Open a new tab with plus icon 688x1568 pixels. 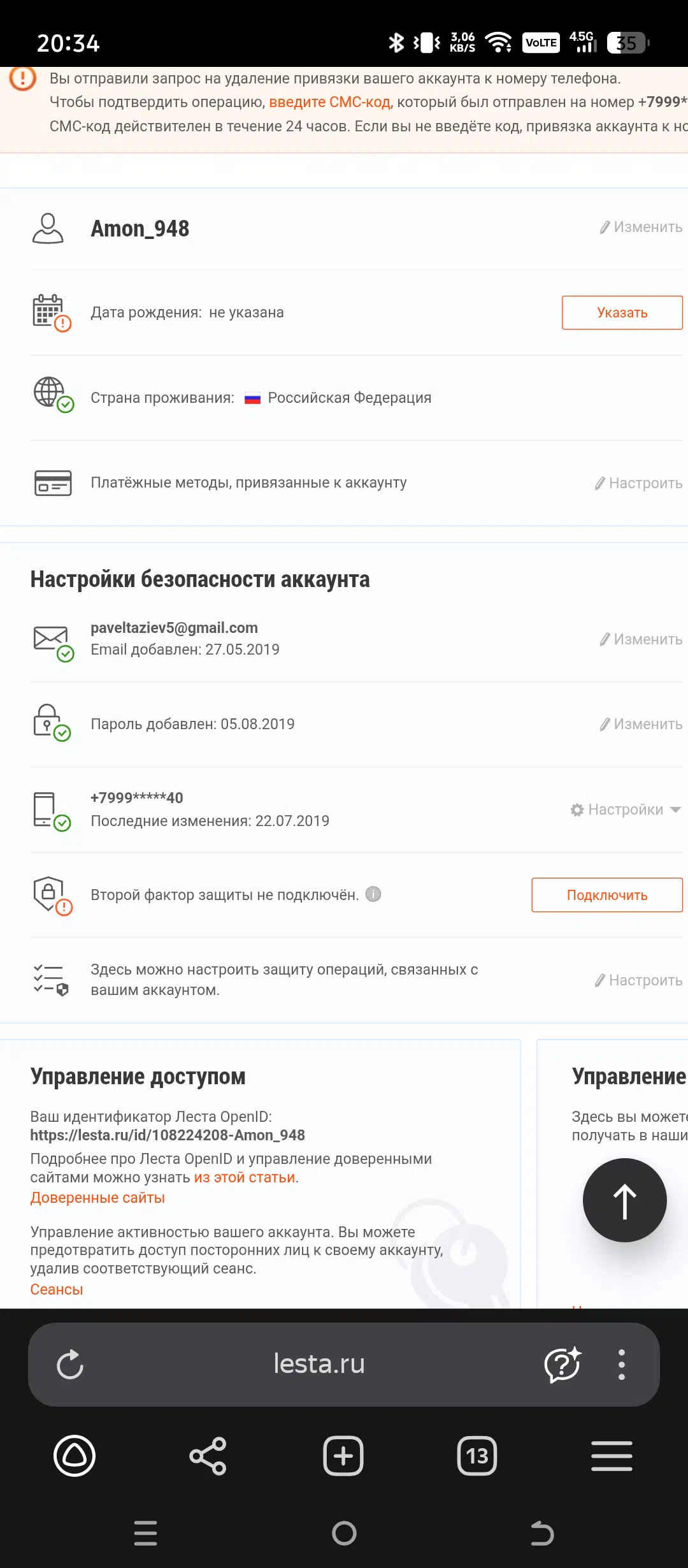tap(343, 1456)
